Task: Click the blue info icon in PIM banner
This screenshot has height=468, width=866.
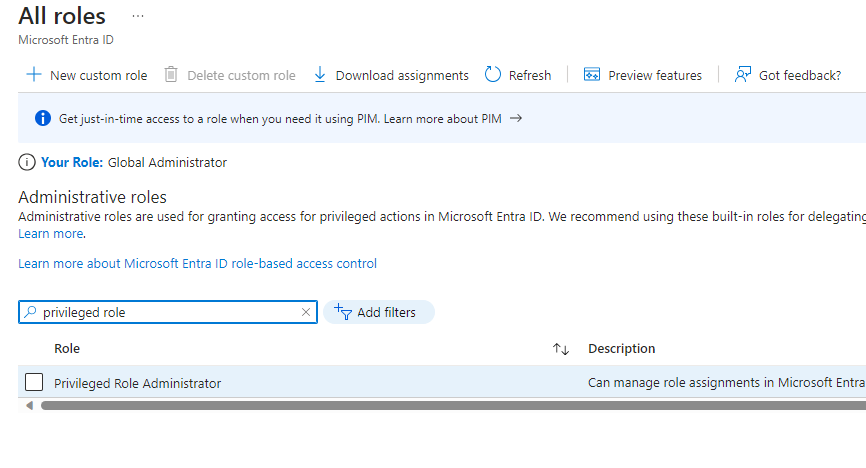Action: (43, 118)
